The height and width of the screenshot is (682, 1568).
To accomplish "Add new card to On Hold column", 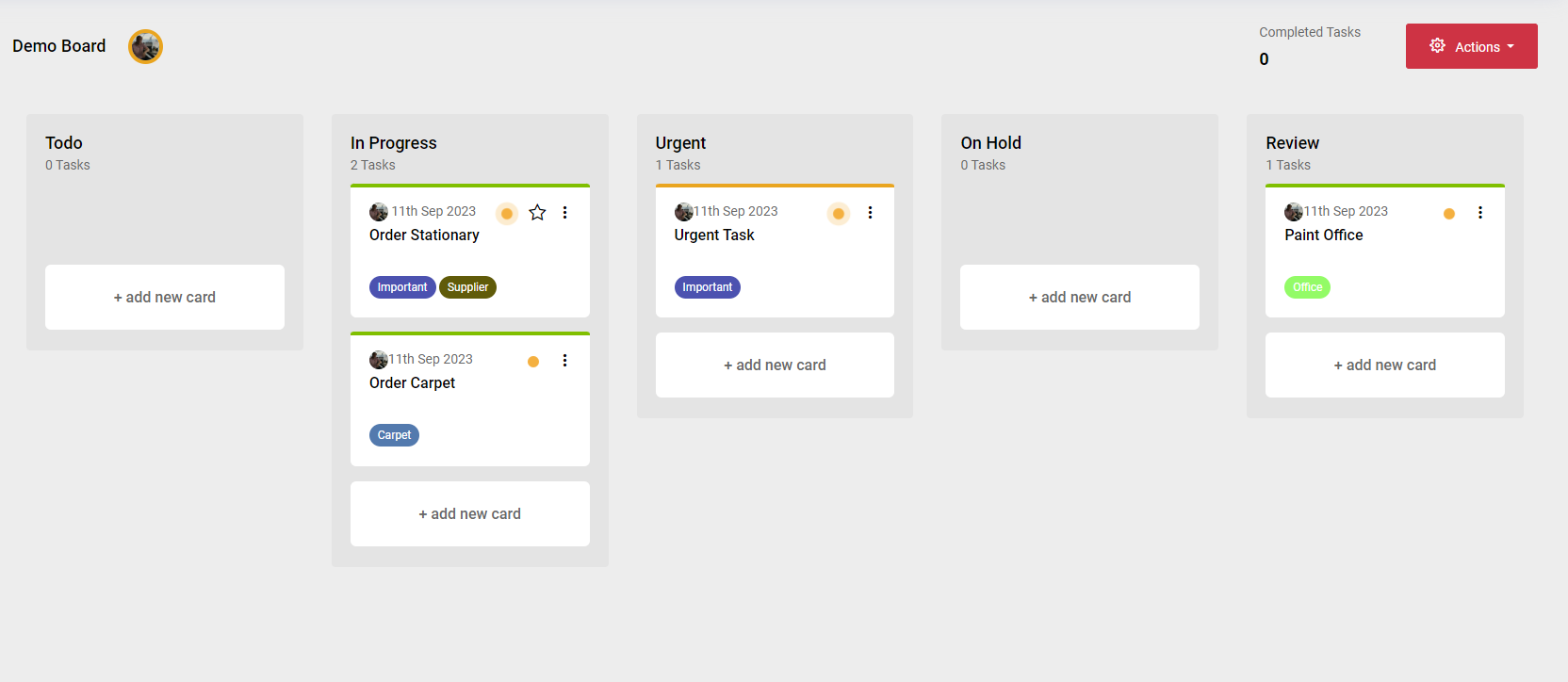I will 1079,297.
